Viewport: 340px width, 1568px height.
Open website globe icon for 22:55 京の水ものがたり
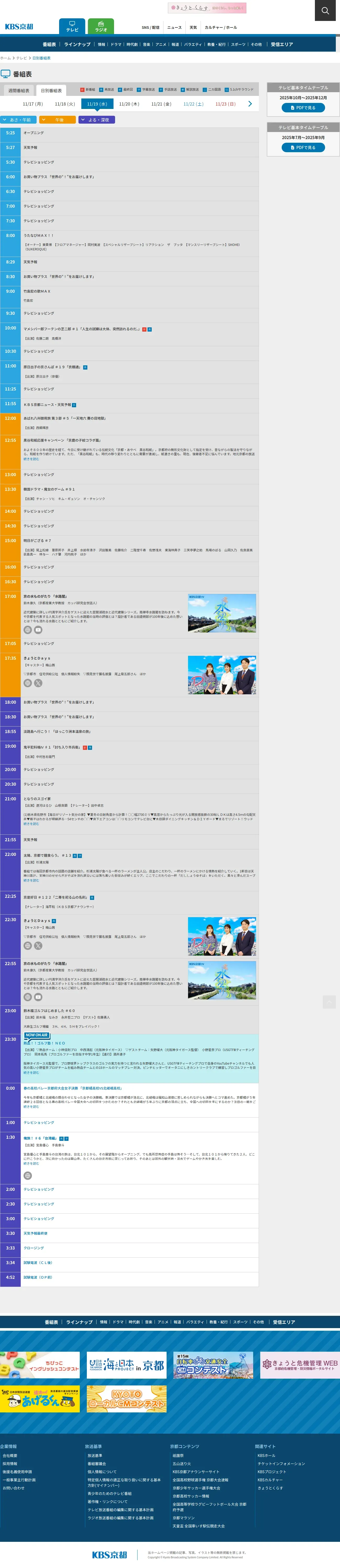pyautogui.click(x=27, y=997)
